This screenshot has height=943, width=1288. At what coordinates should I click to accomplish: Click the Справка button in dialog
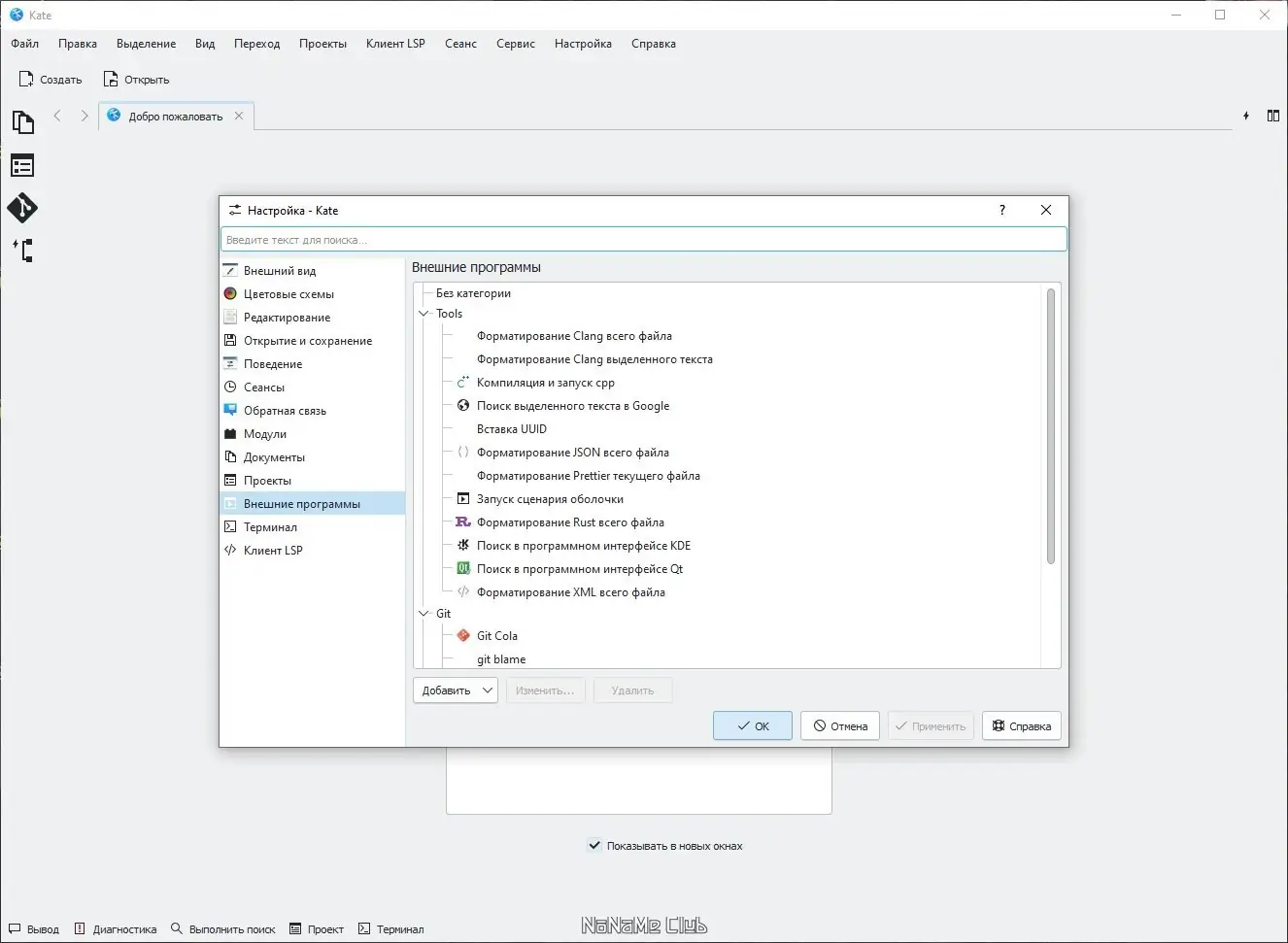[1022, 725]
